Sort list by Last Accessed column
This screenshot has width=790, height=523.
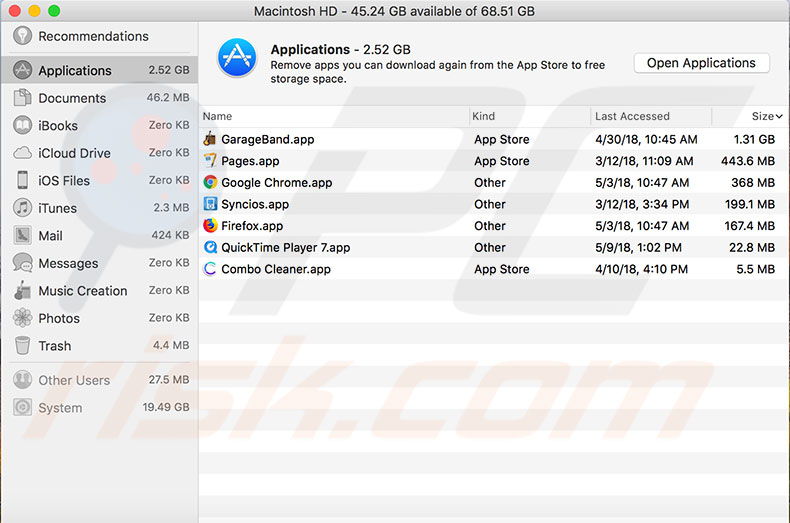tap(632, 116)
